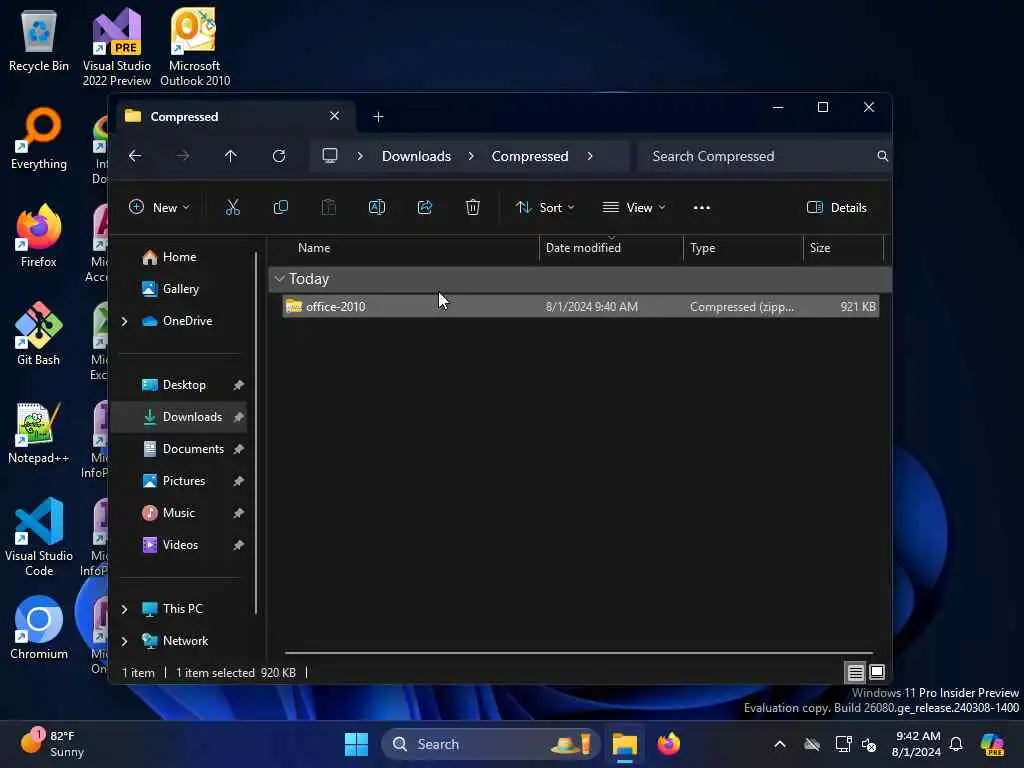Open Notepad++ desktop shortcut
This screenshot has width=1024, height=768.
[39, 432]
